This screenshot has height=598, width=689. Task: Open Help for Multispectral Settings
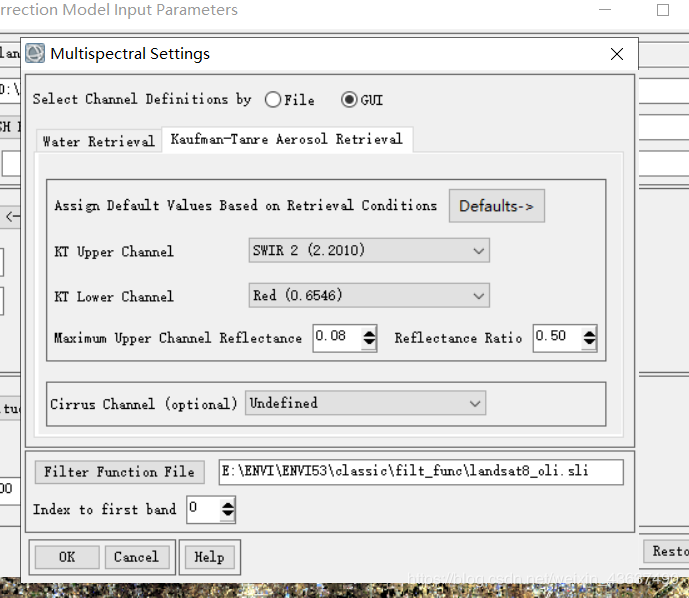[209, 557]
